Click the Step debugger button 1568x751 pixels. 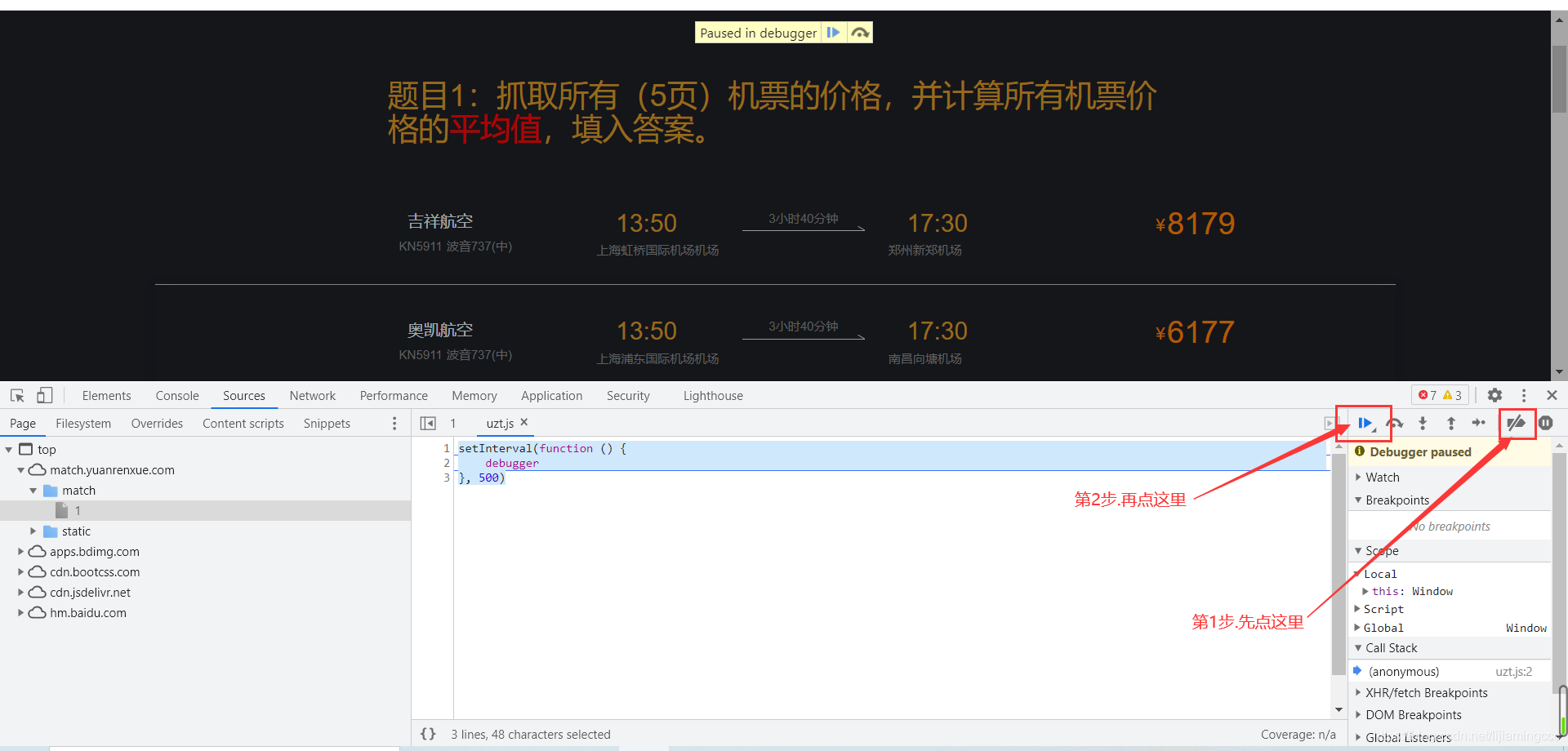tap(1479, 423)
